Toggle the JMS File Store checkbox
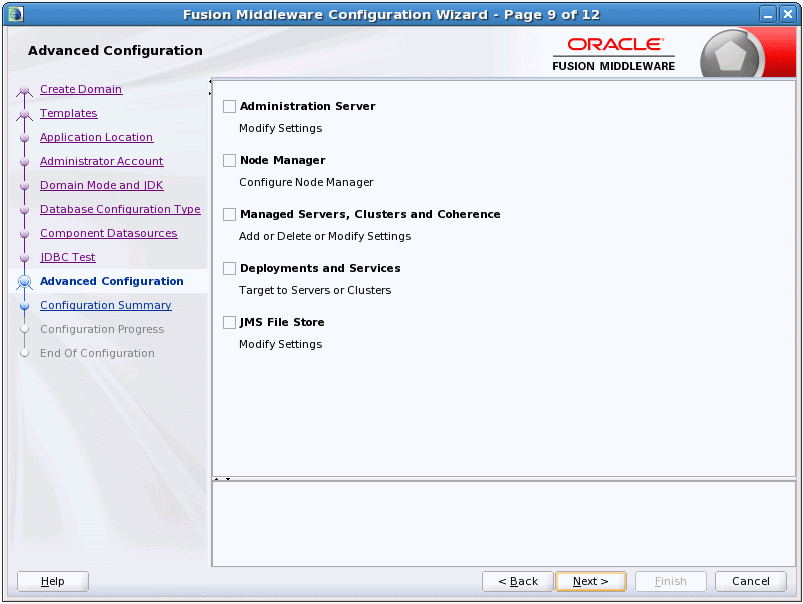Viewport: 803px width, 604px height. 229,322
